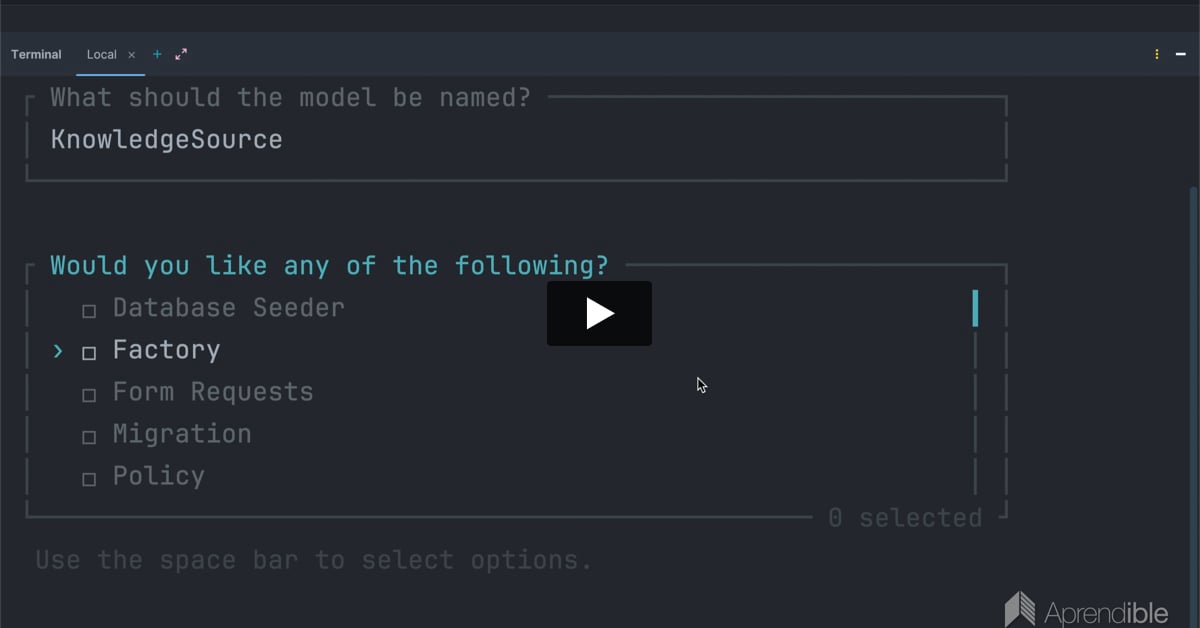The height and width of the screenshot is (628, 1200).
Task: Tick the Migration checkbox
Action: [x=89, y=437]
